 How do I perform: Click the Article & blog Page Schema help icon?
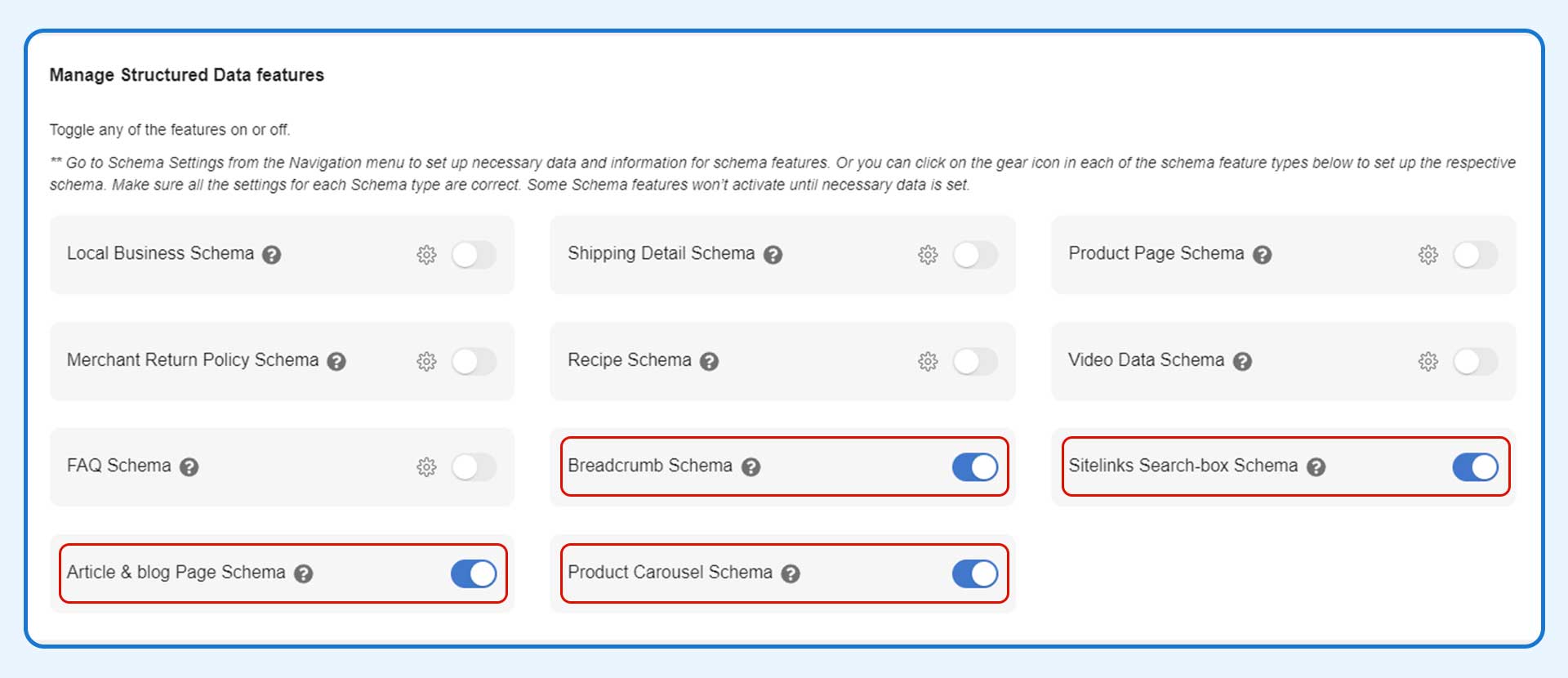click(305, 574)
